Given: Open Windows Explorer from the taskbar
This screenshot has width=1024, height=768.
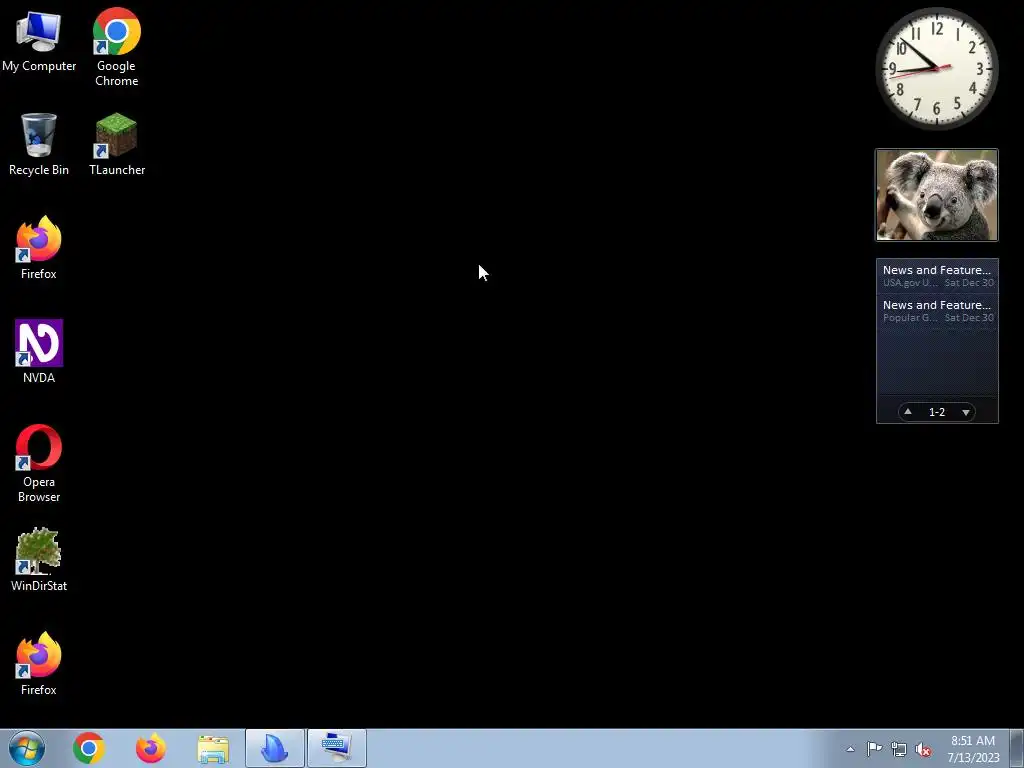Looking at the screenshot, I should [213, 748].
